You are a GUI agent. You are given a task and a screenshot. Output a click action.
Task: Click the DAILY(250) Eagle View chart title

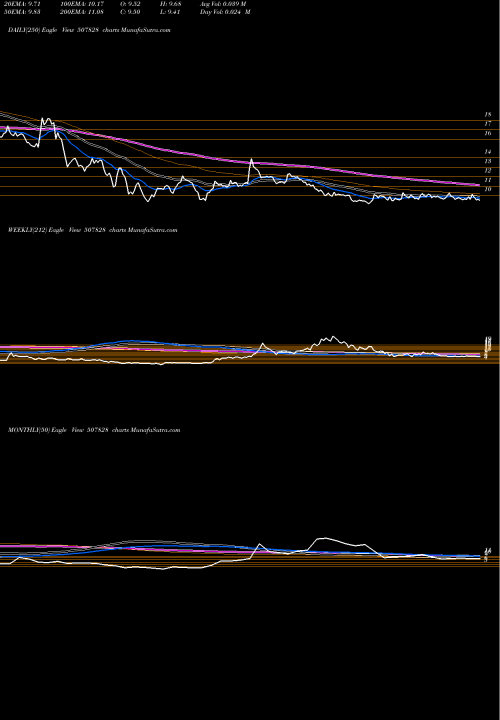point(89,30)
